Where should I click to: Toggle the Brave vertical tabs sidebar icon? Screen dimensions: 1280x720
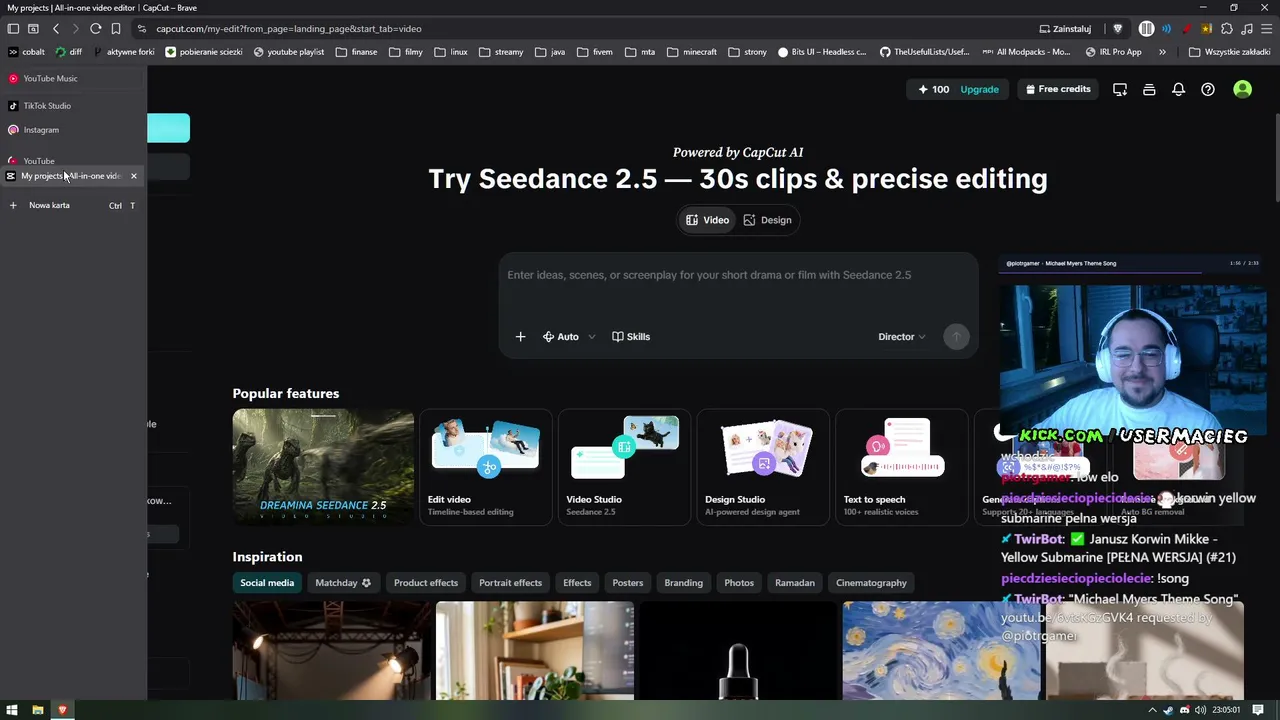(13, 29)
